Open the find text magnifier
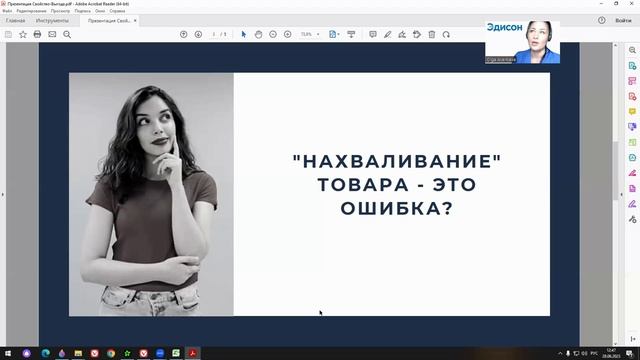This screenshot has width=640, height=360. coord(67,35)
